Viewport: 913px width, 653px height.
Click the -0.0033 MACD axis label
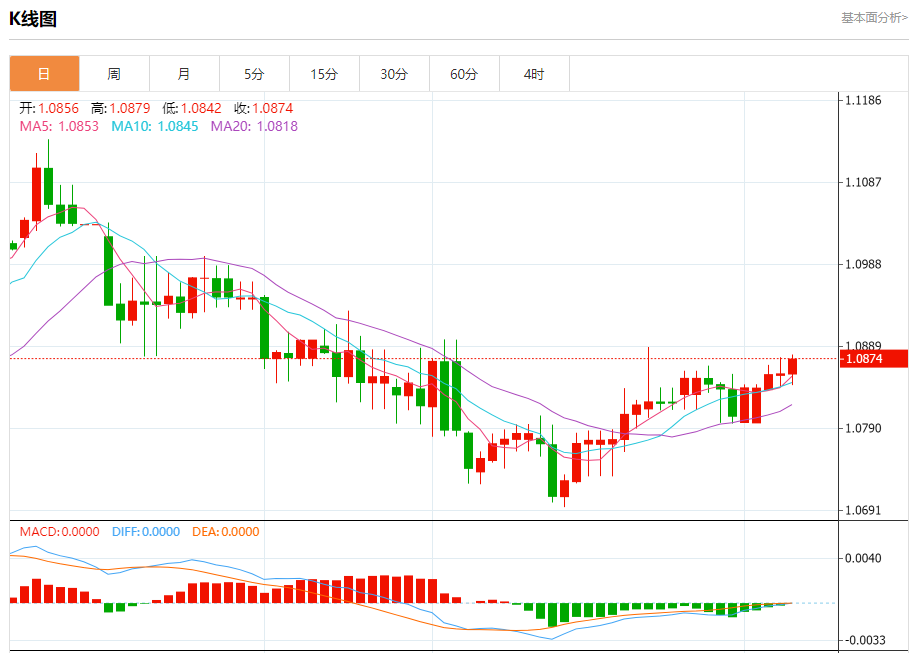click(864, 641)
